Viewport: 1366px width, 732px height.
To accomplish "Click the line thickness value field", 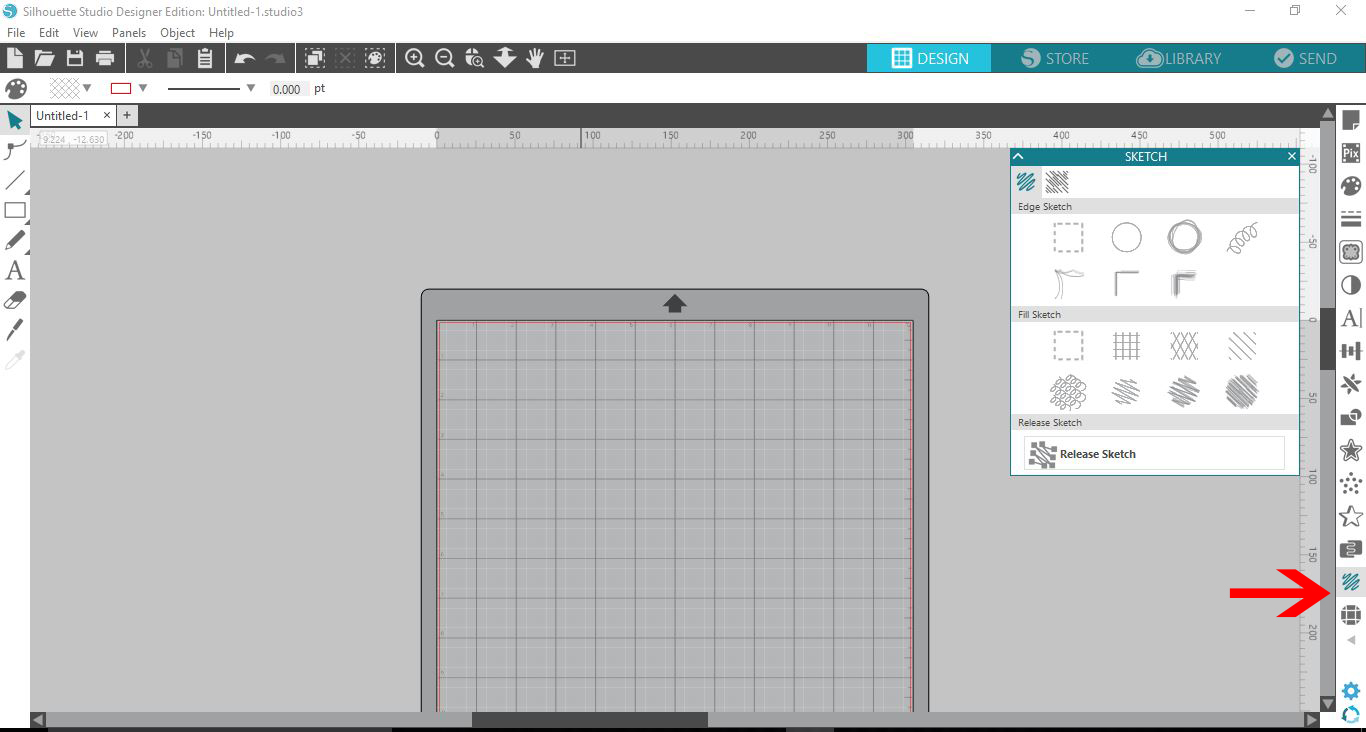I will (287, 89).
